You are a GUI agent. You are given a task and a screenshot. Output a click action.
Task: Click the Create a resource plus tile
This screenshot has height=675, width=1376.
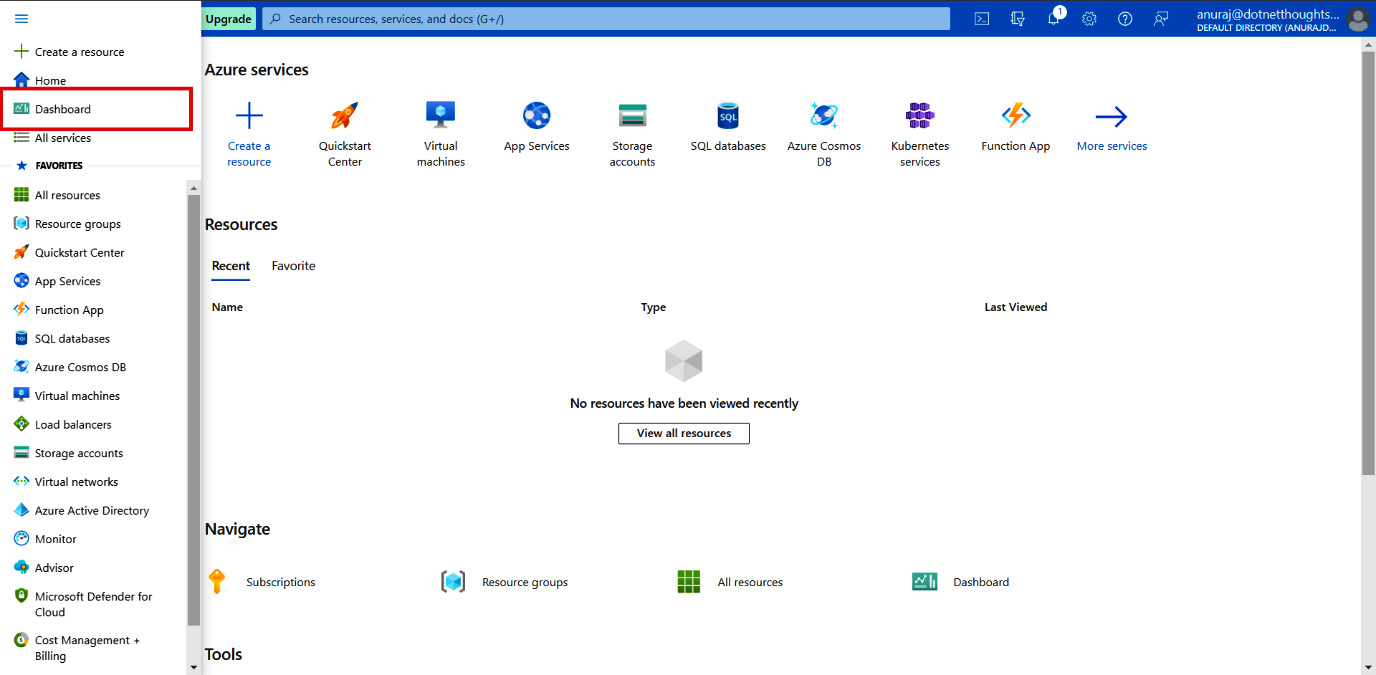click(x=249, y=133)
